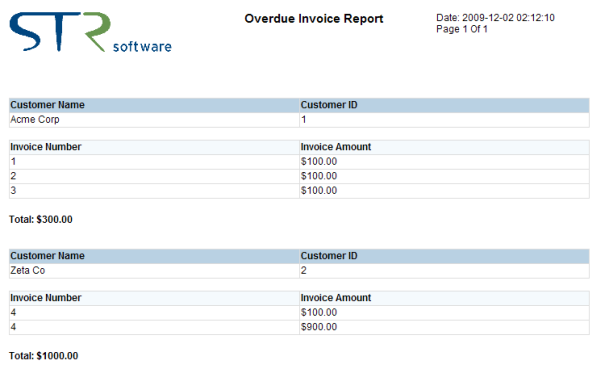This screenshot has width=601, height=373.
Task: Click Invoice Amount header under Acme Corp
Action: 444,147
